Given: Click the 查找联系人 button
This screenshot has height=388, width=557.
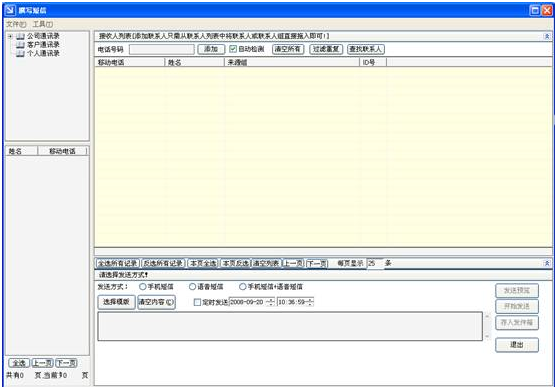Looking at the screenshot, I should pos(366,49).
